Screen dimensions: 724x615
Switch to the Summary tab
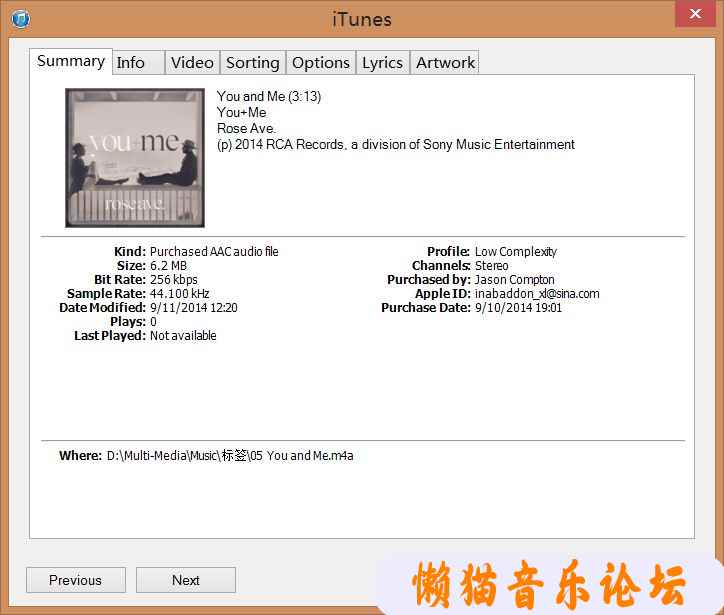(71, 61)
